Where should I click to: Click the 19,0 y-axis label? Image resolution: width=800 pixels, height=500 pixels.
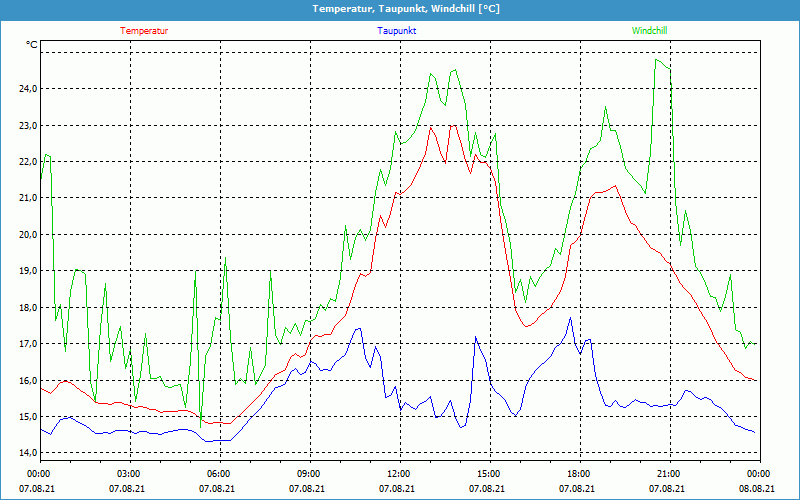click(29, 271)
